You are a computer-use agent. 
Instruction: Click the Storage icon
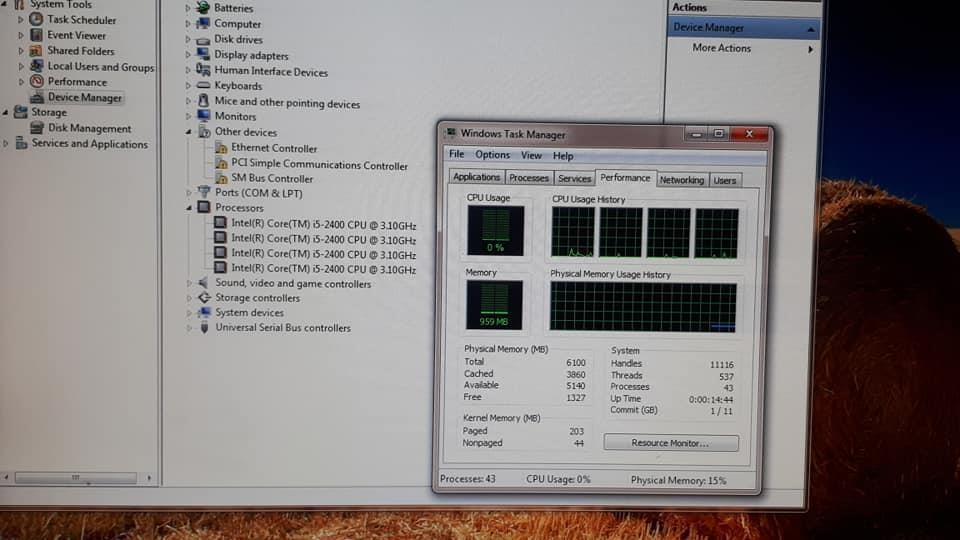21,112
